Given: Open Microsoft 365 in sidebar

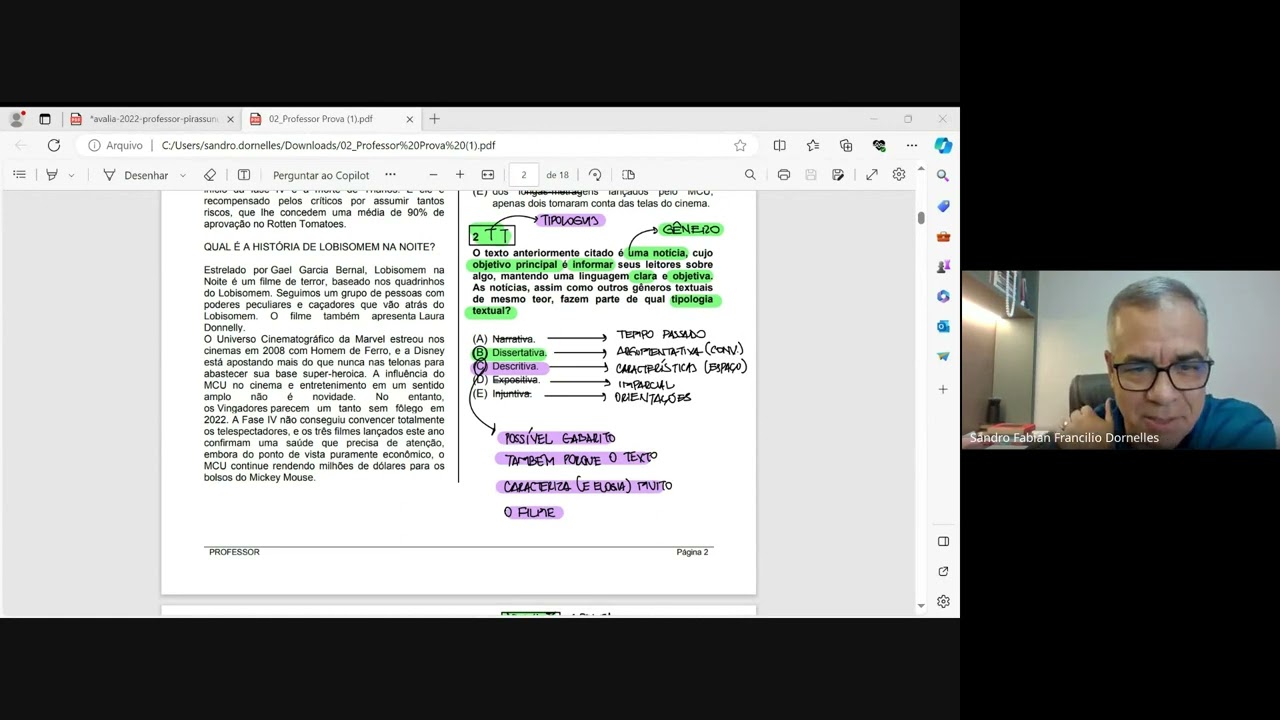Looking at the screenshot, I should [943, 297].
